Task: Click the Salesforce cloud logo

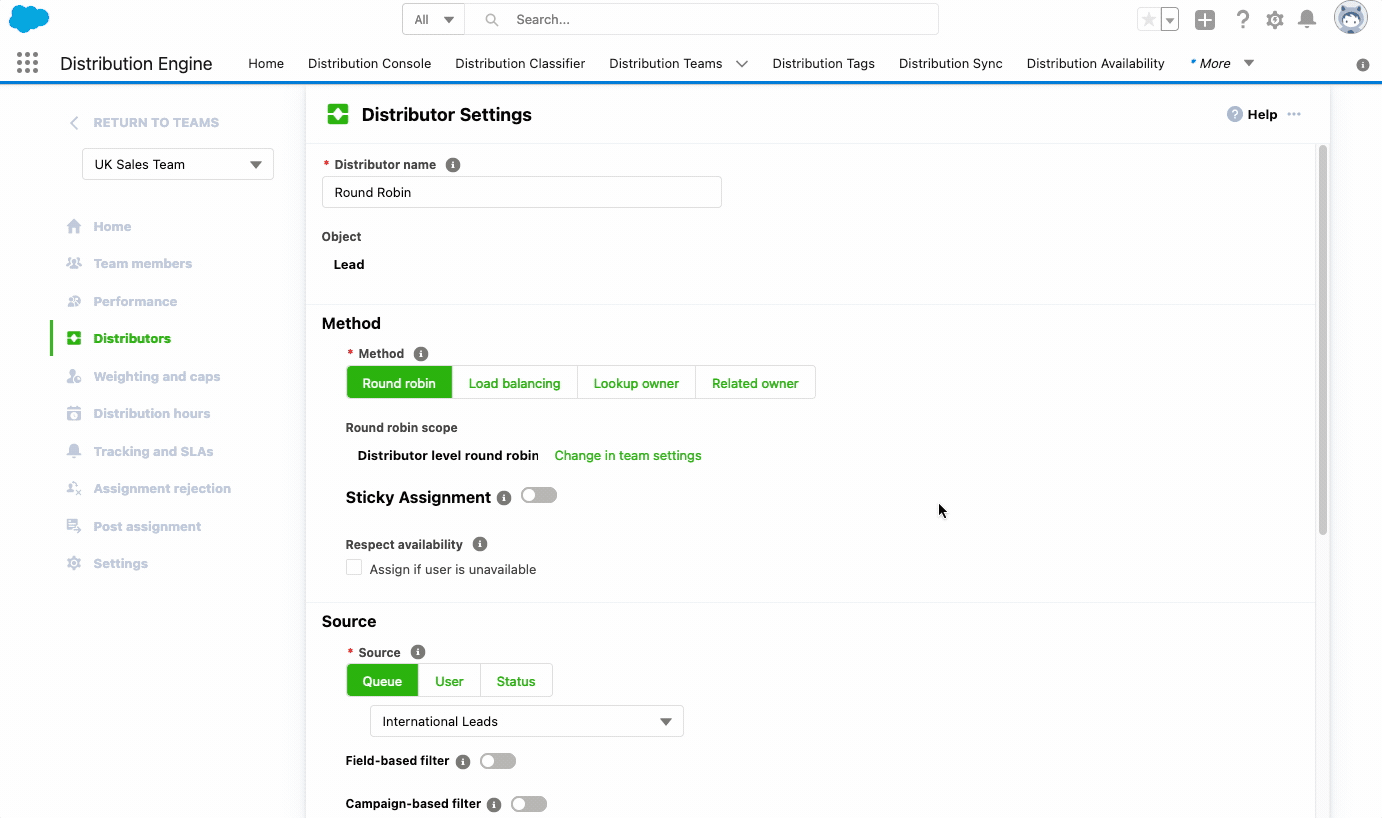Action: click(29, 19)
